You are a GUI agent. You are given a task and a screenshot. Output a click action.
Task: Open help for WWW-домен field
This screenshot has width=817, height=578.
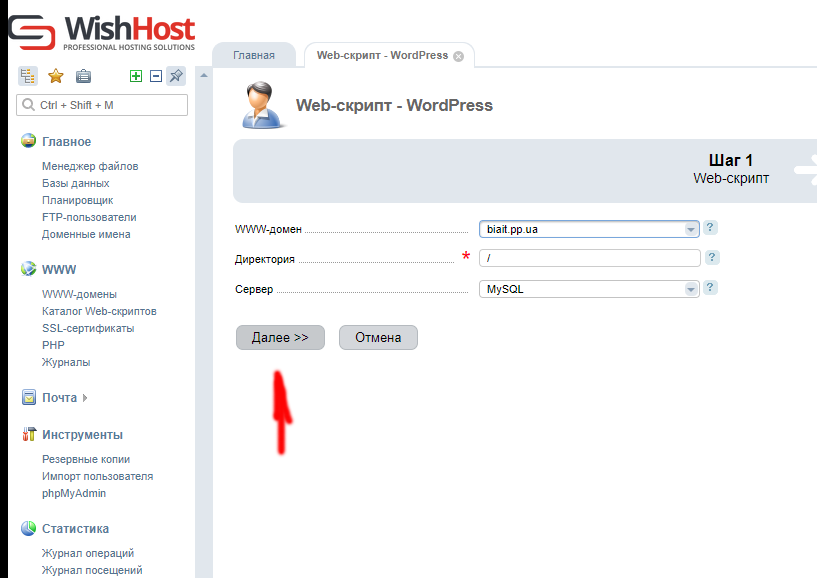(x=710, y=228)
